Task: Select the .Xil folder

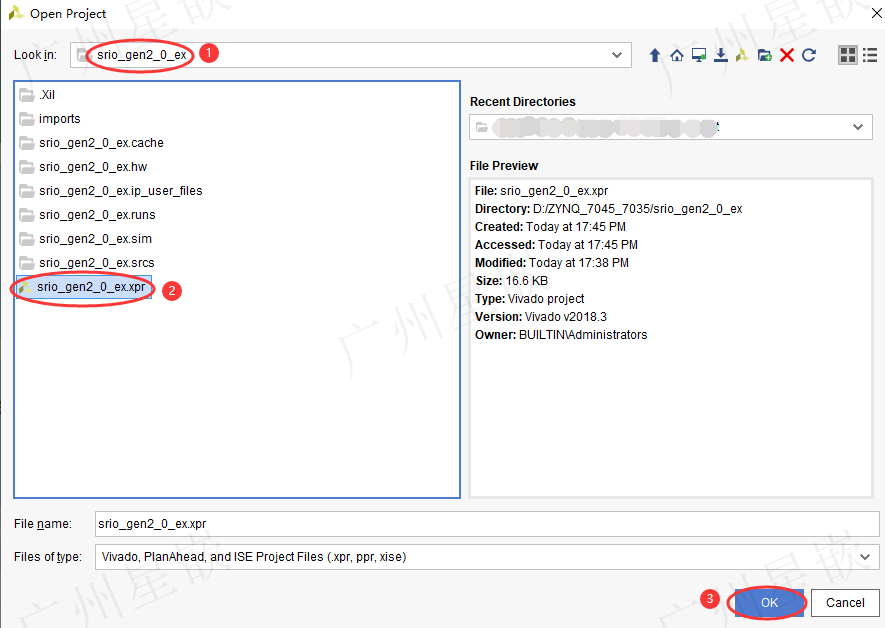Action: click(x=37, y=95)
